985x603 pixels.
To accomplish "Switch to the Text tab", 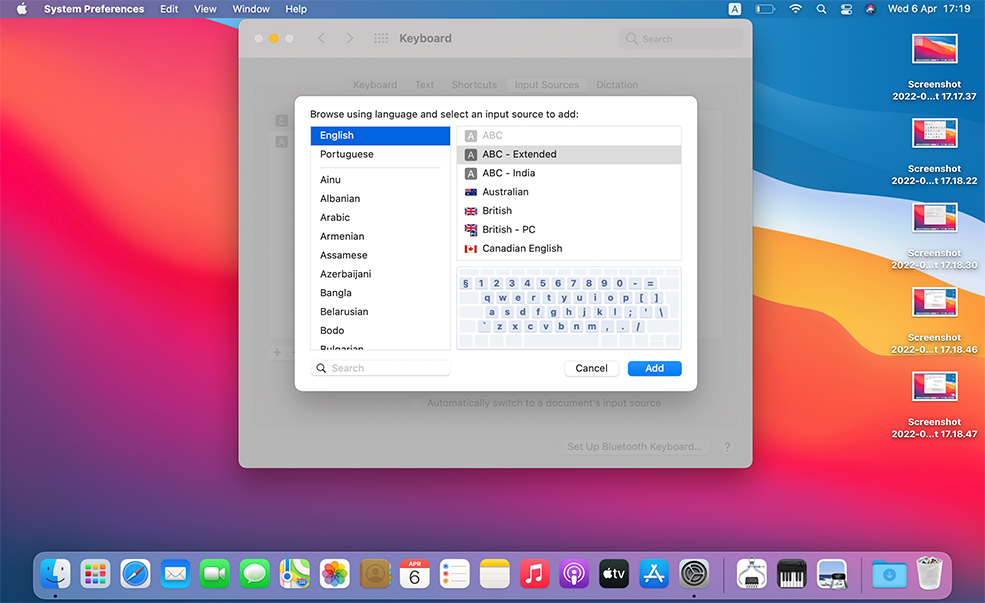I will click(424, 85).
